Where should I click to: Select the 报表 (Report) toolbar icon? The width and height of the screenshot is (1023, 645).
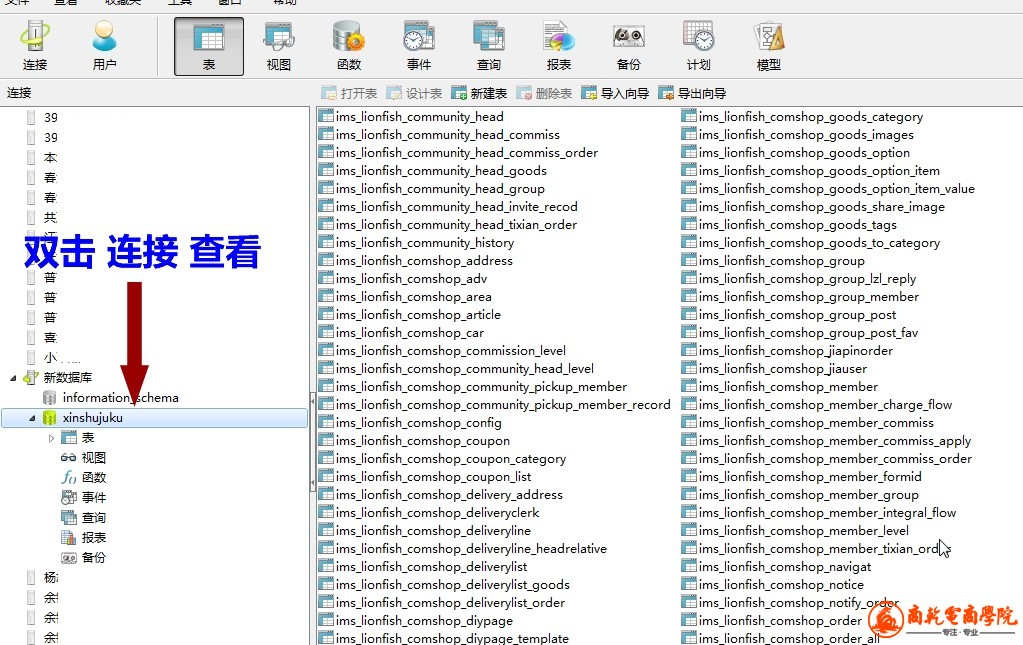(559, 46)
